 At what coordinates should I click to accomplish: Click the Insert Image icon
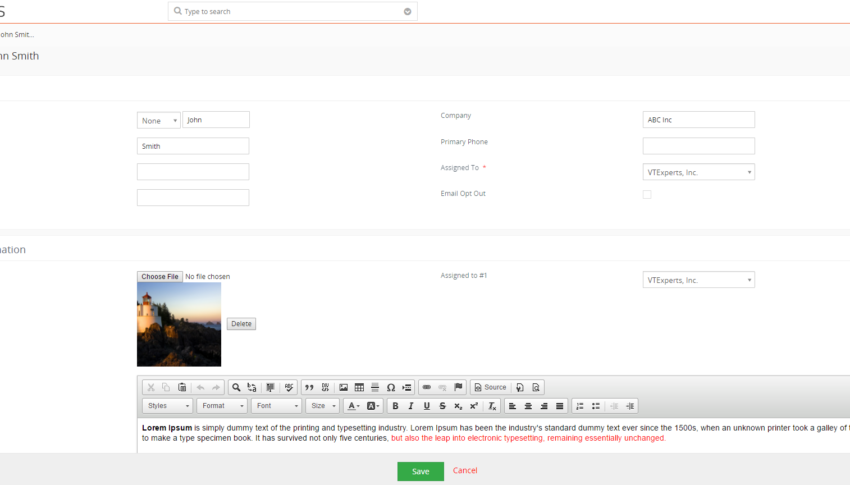point(344,387)
